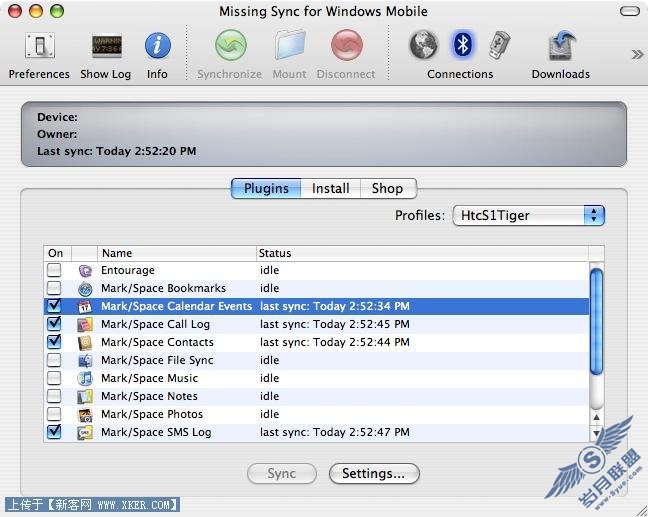
Task: Click 'last sync: Today 2:52:47 PM' status
Action: 335,433
